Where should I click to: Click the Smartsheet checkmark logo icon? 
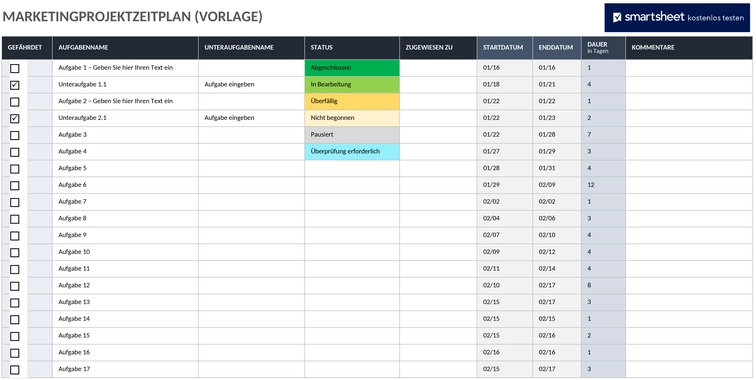[617, 17]
